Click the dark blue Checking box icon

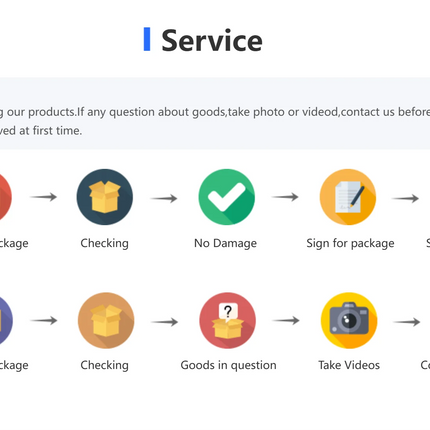click(105, 197)
